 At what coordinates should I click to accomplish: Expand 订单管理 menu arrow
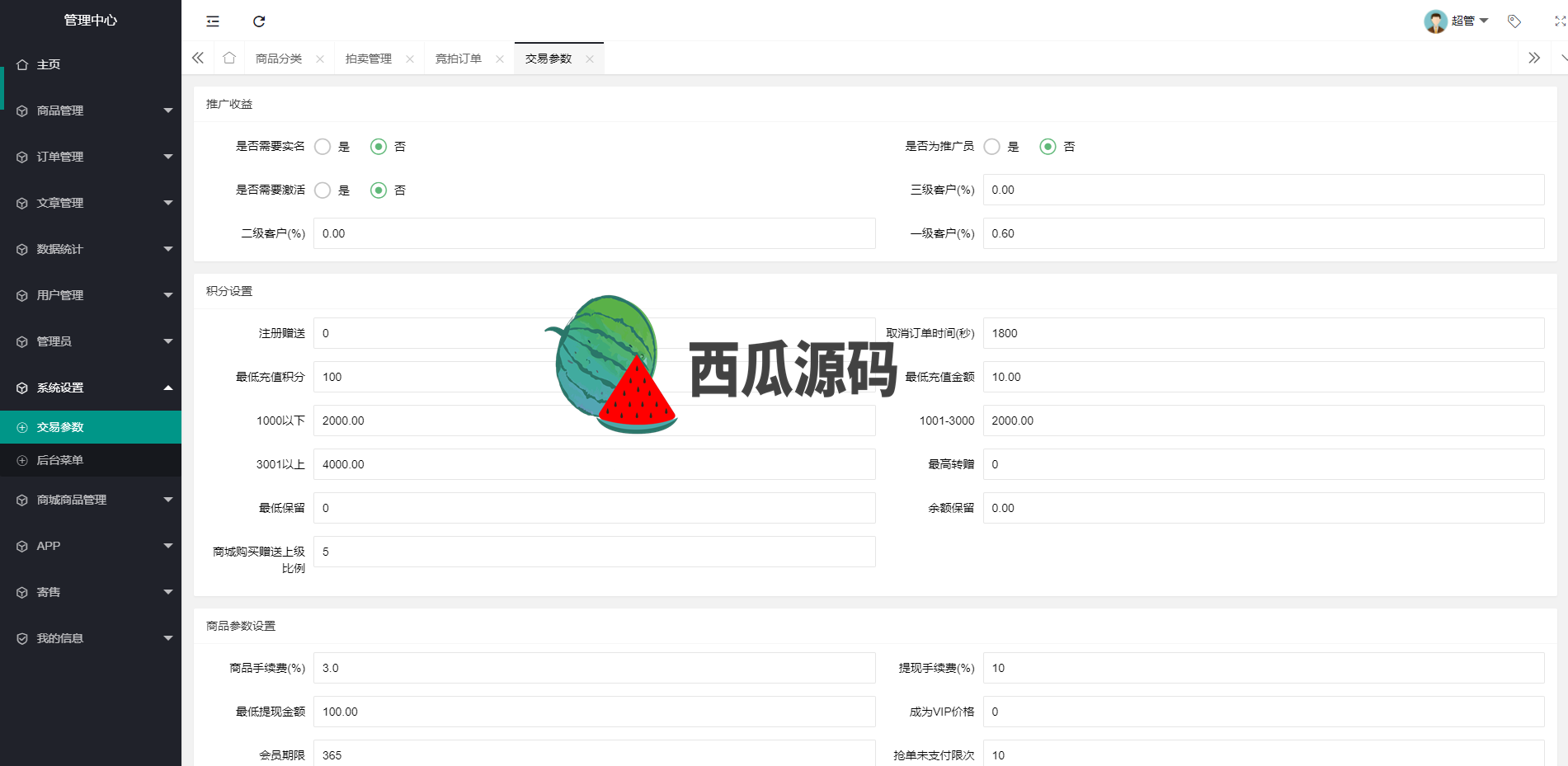point(168,157)
